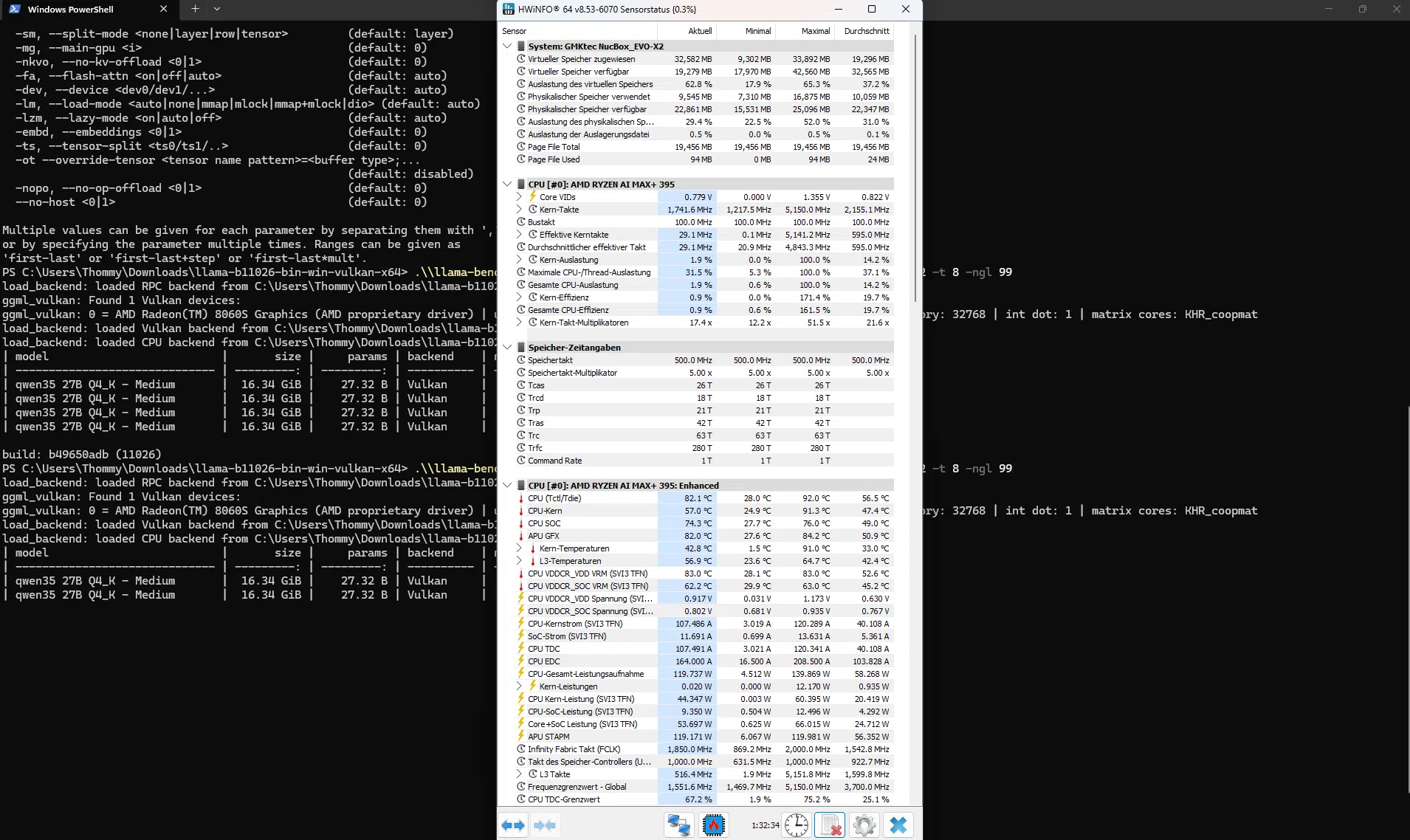The image size is (1410, 840).
Task: Click the expand columns arrows button
Action: click(513, 825)
